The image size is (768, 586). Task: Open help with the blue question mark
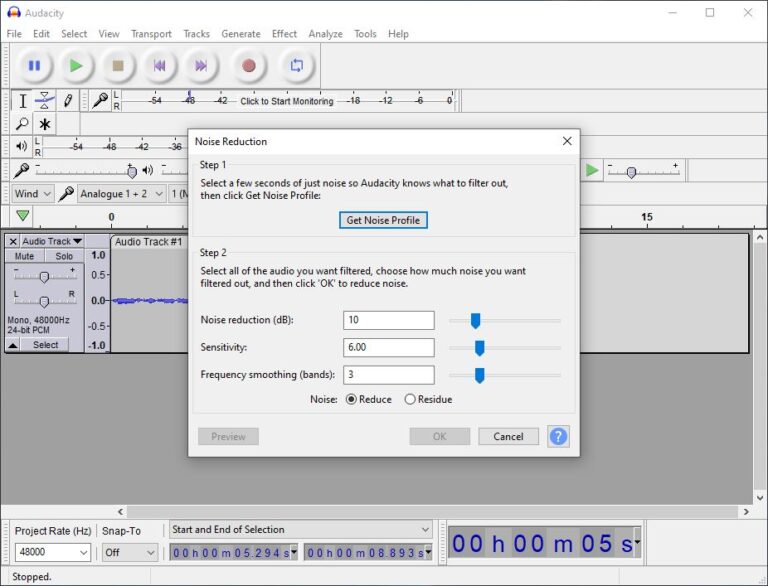(x=558, y=436)
